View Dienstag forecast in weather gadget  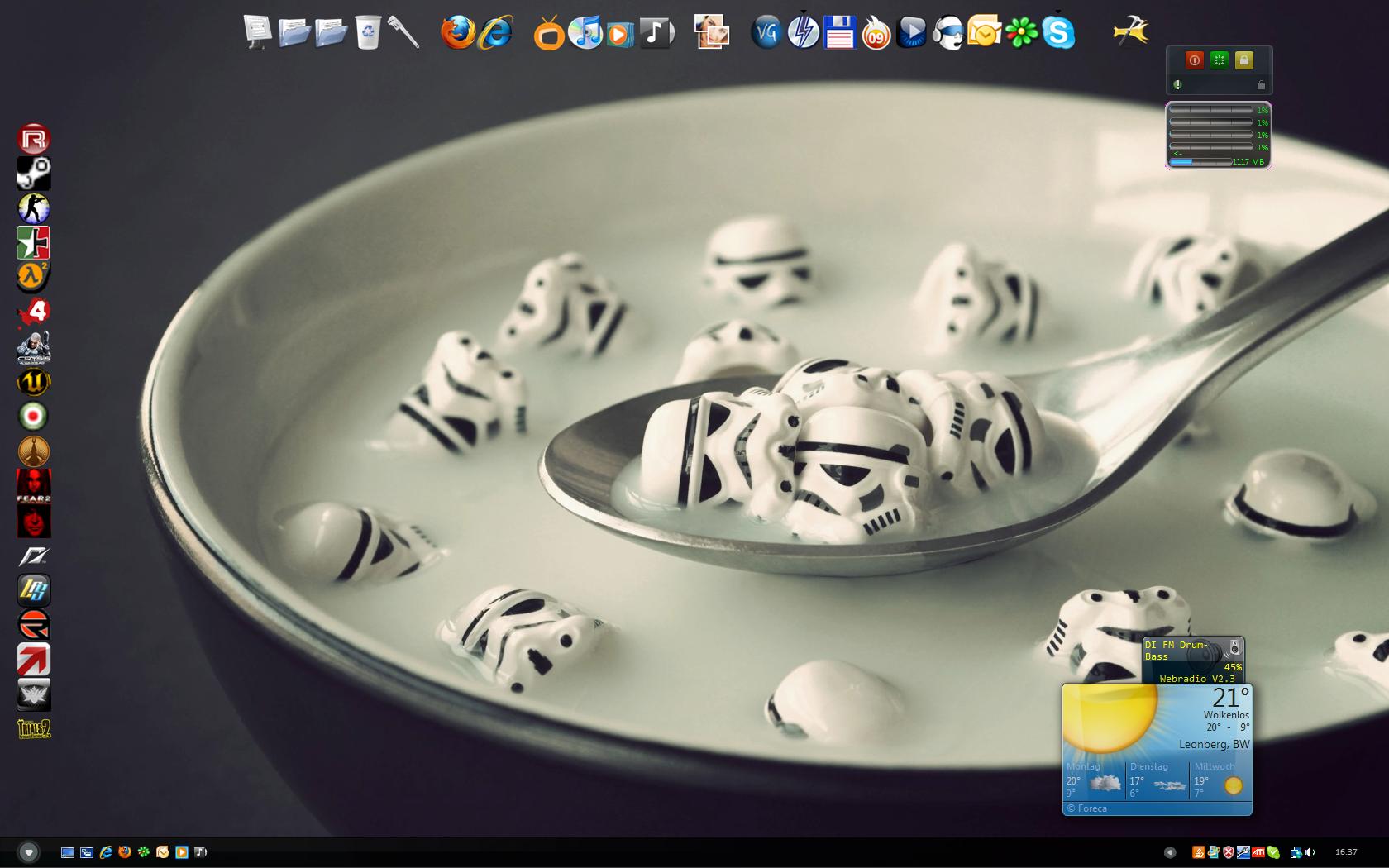coord(1157,780)
